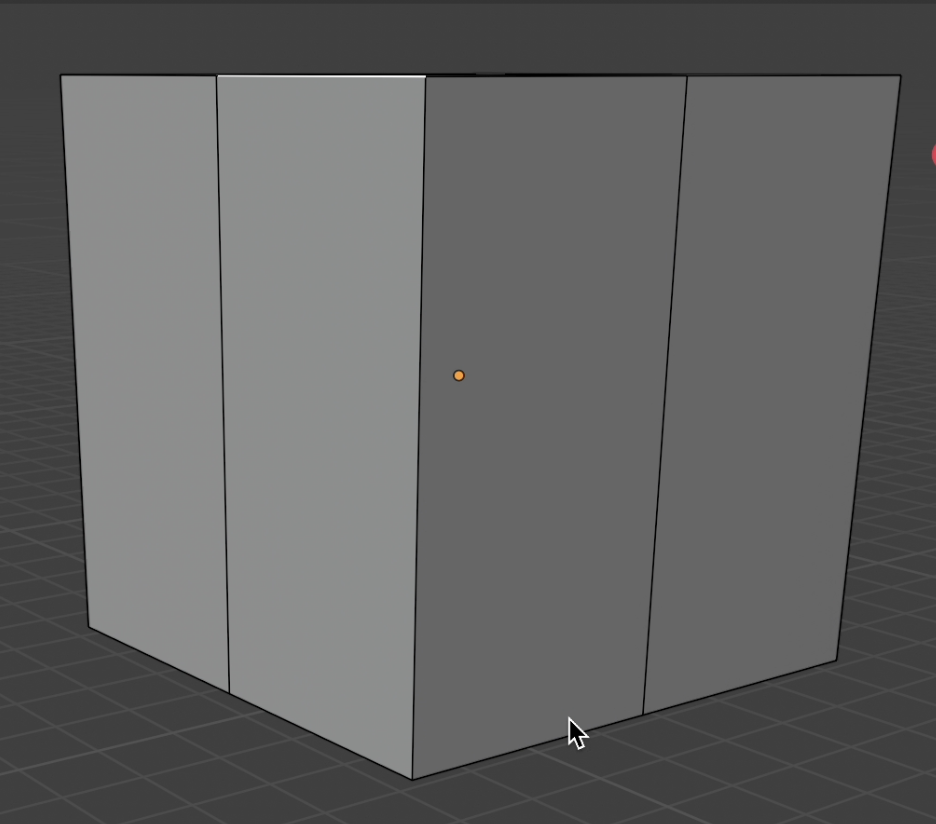Image resolution: width=936 pixels, height=824 pixels.
Task: Pick the vertical loop edge on the light side
Action: click(223, 384)
